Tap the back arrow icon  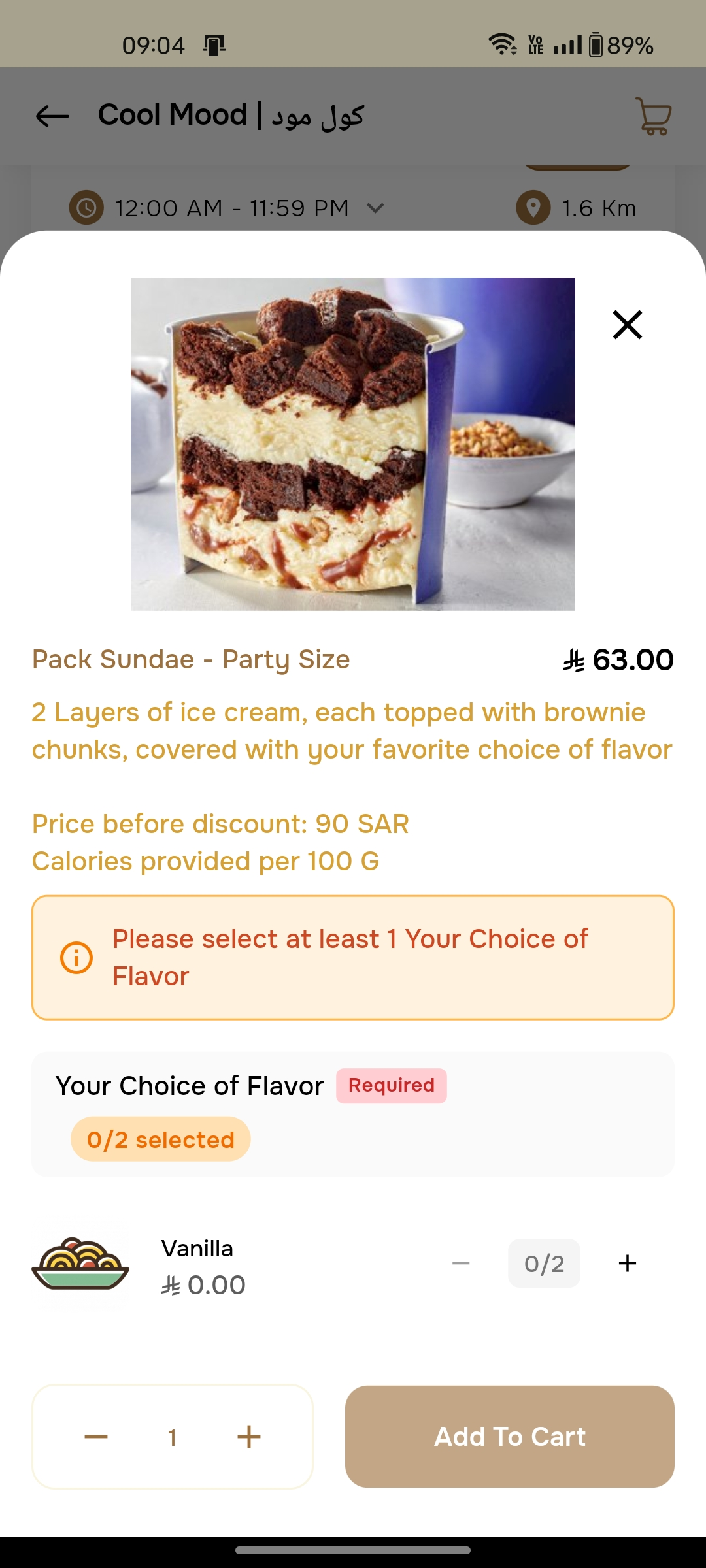tap(52, 116)
